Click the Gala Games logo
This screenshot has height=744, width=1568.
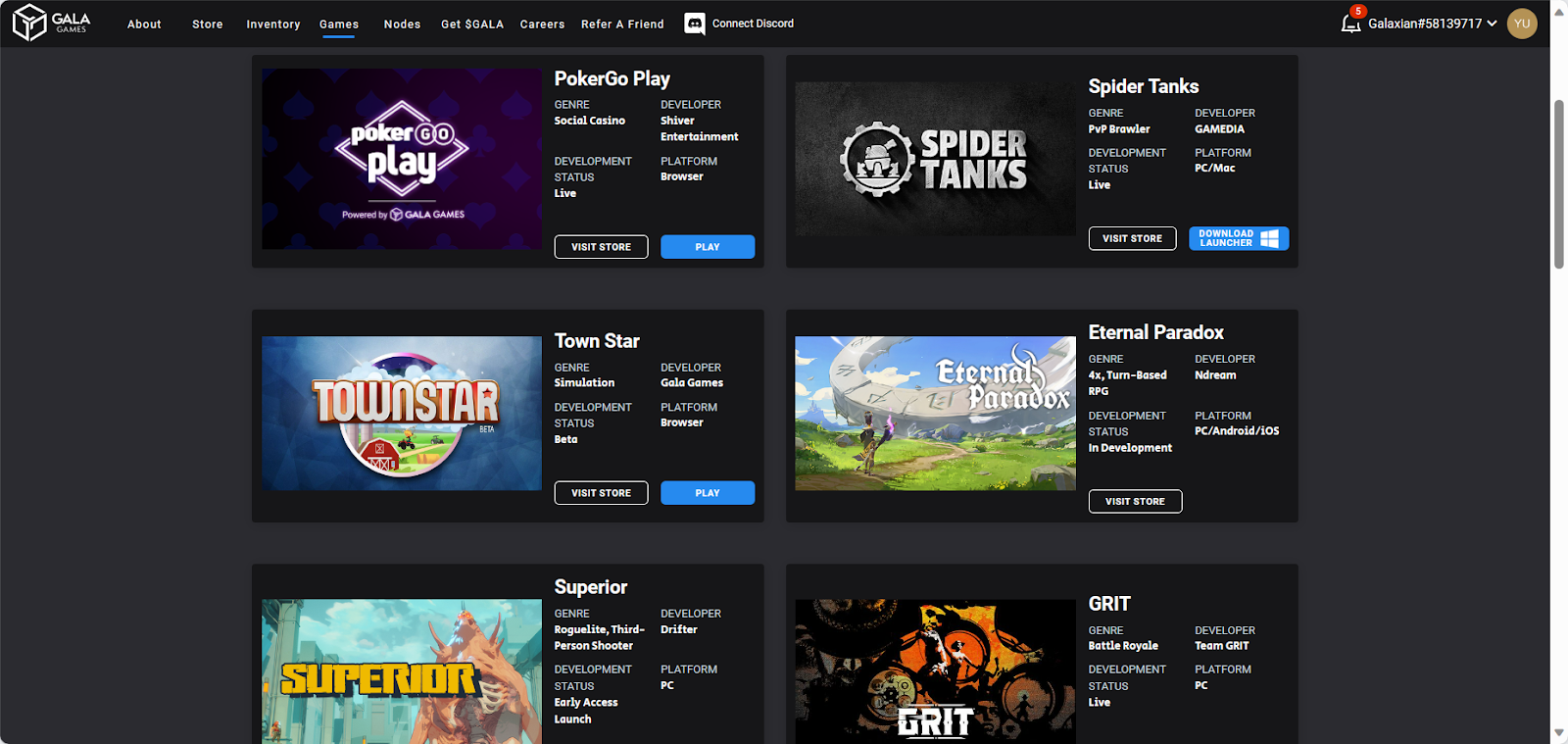51,23
